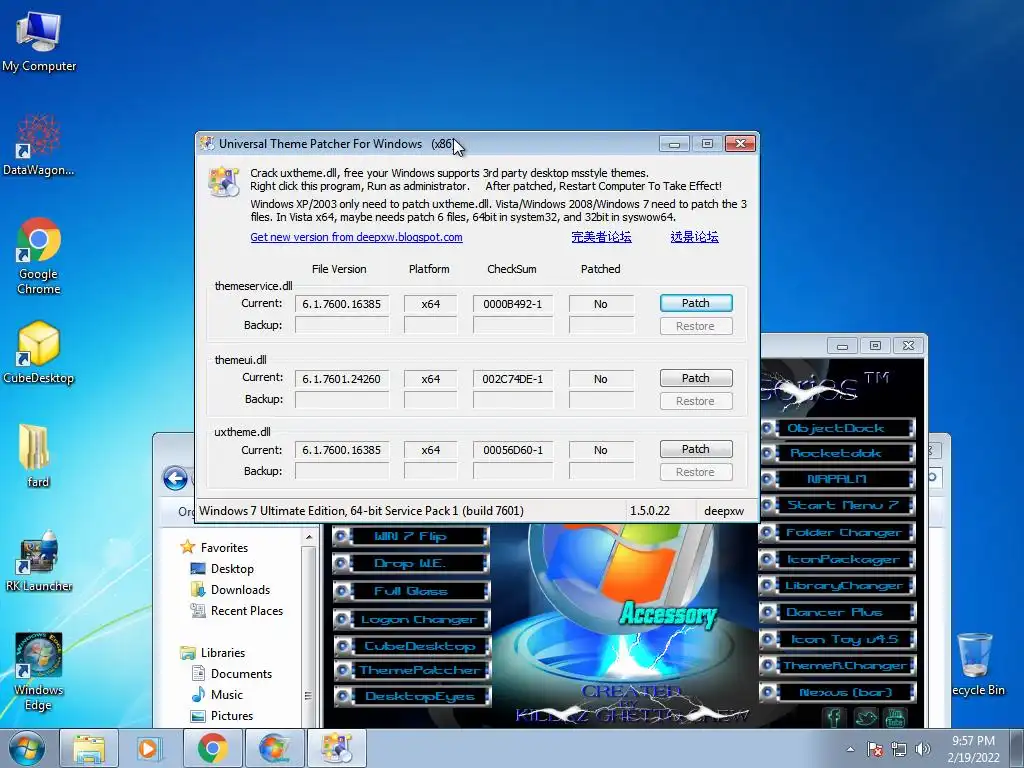The height and width of the screenshot is (768, 1024).
Task: Open DesktopEyes launcher entry
Action: tap(411, 696)
